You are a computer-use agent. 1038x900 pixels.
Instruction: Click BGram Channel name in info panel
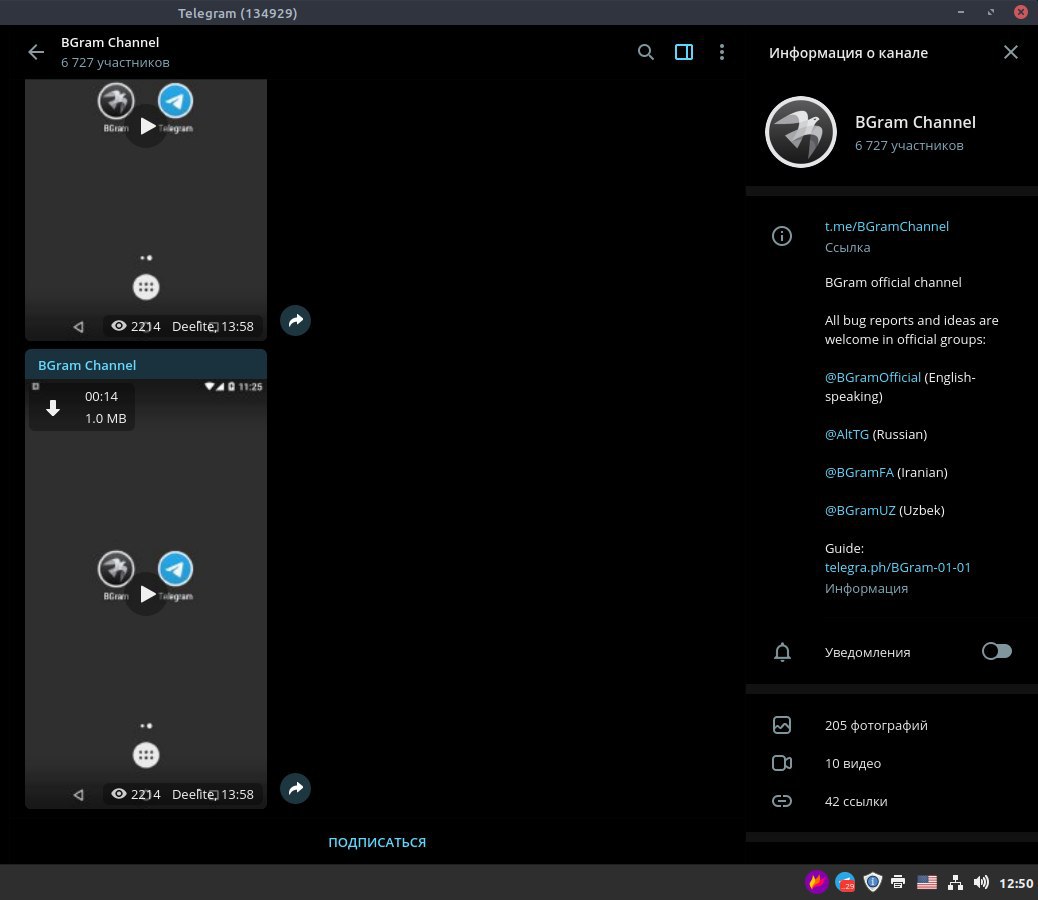[x=915, y=122]
